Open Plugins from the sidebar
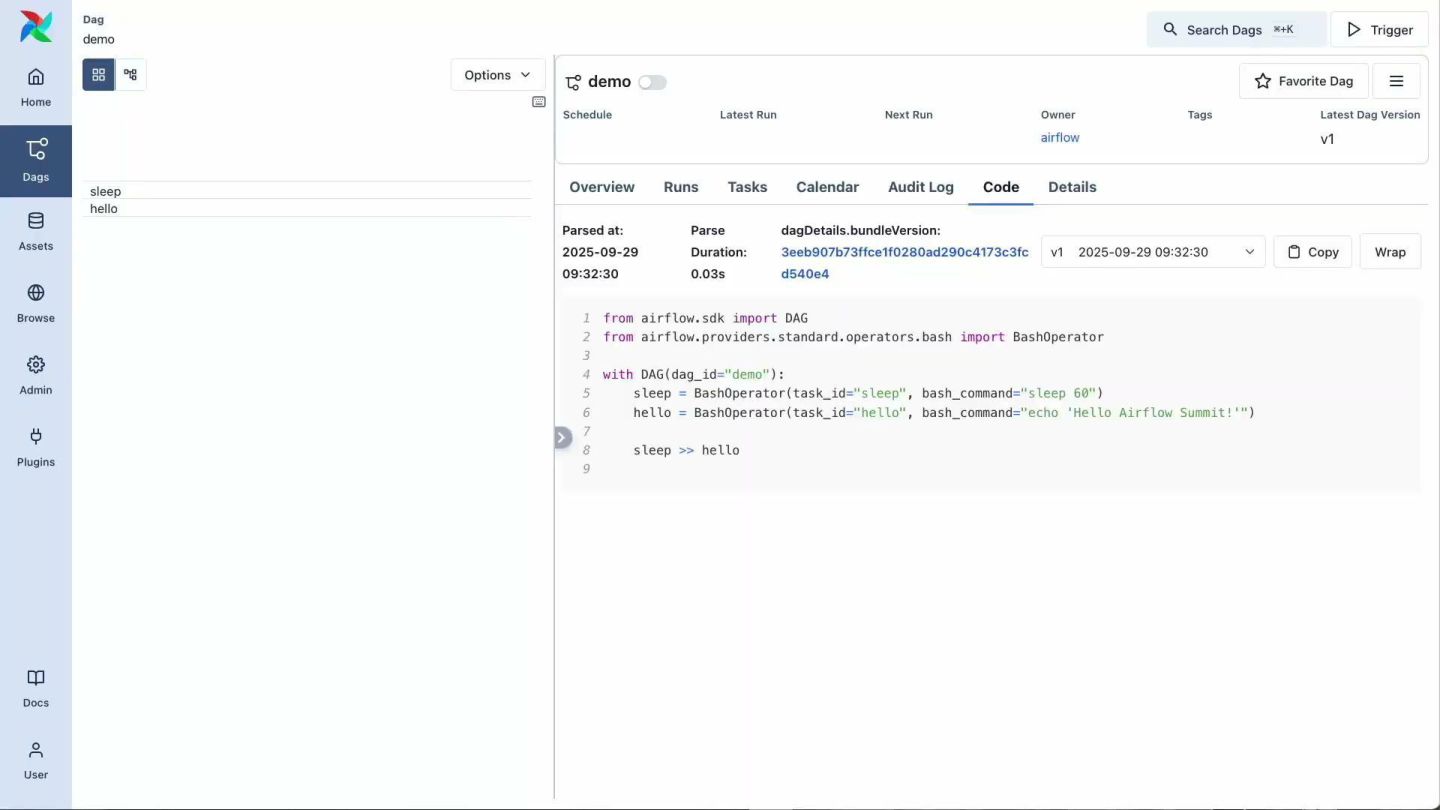The width and height of the screenshot is (1440, 810). point(36,447)
